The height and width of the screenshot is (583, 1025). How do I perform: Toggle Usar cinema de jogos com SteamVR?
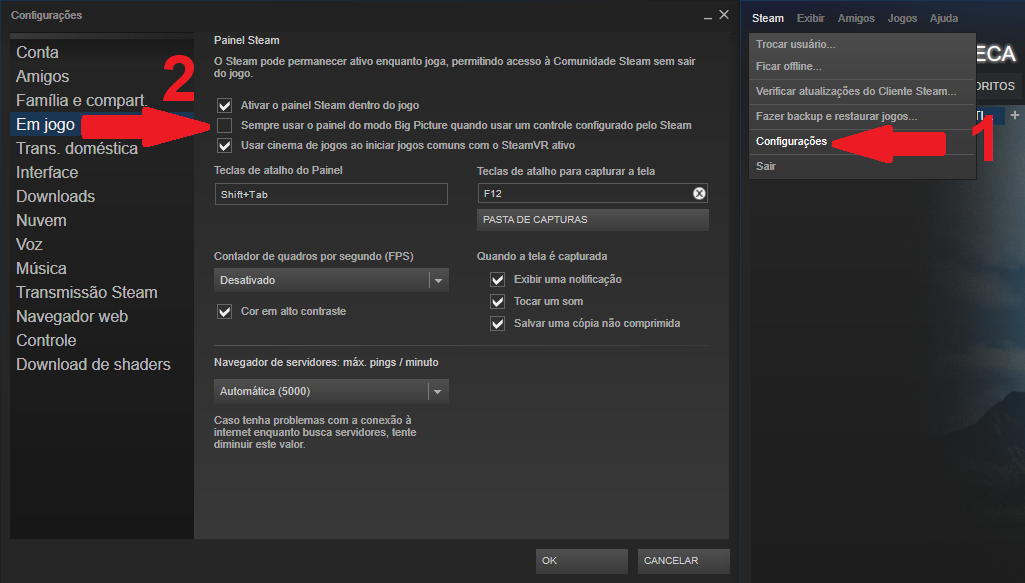[224, 145]
